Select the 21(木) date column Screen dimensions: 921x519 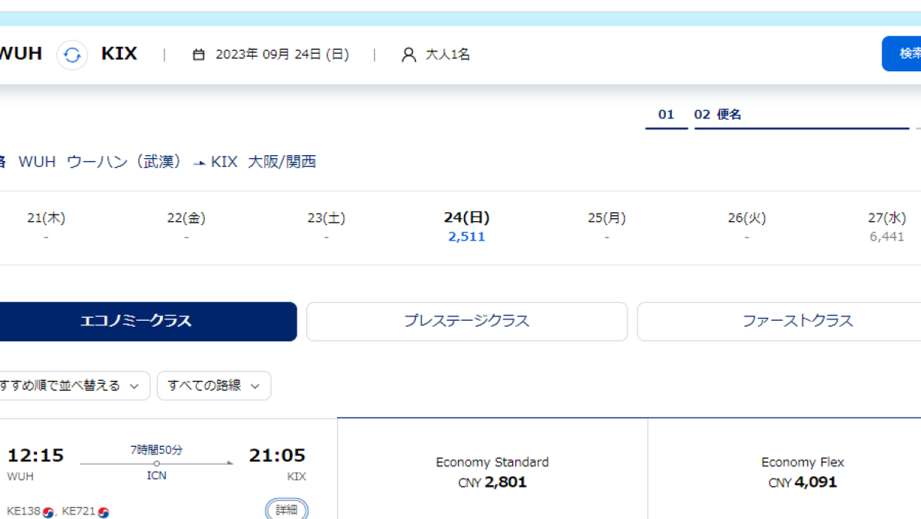(46, 227)
